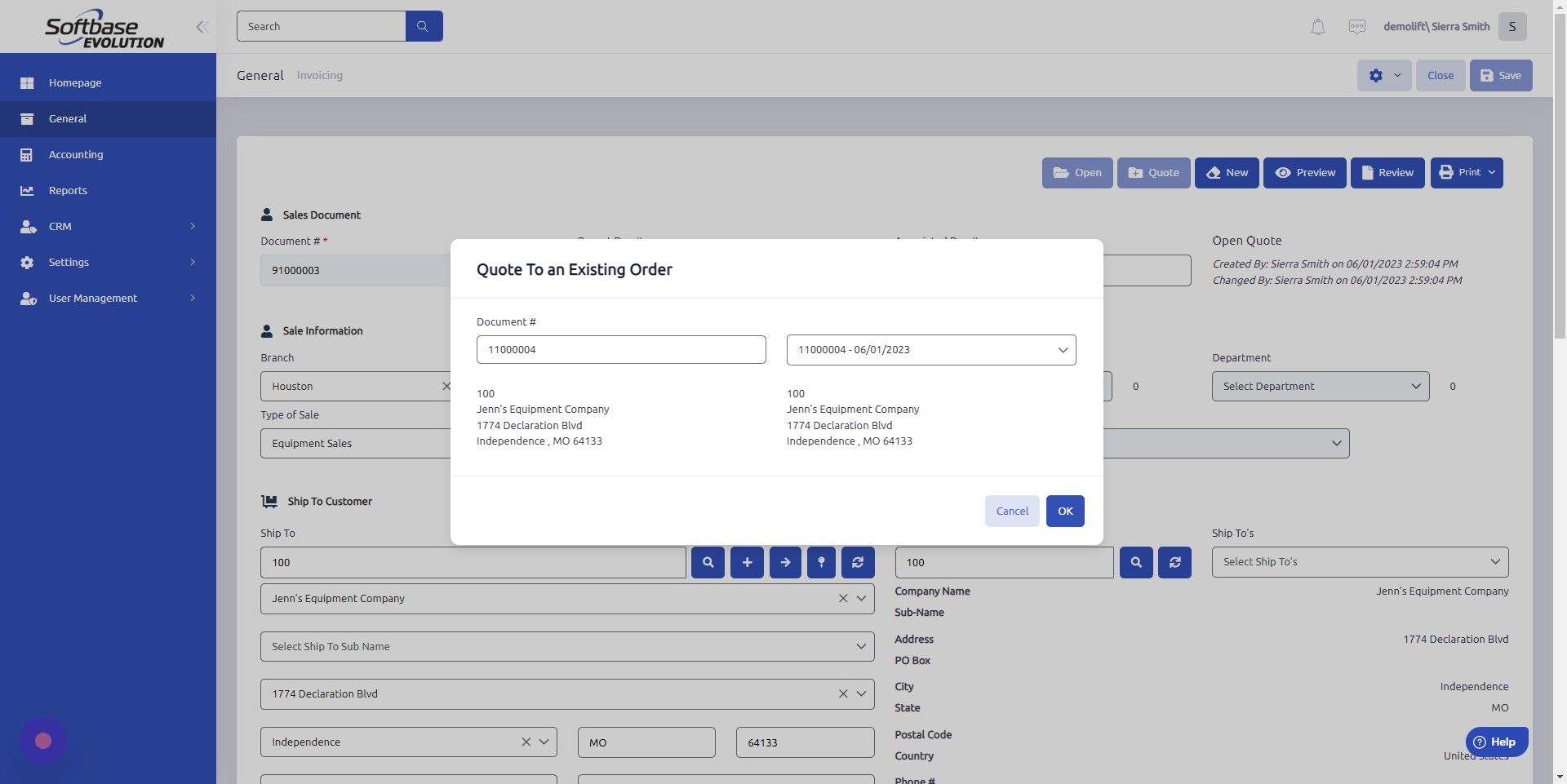This screenshot has width=1567, height=784.
Task: Open notifications via the bell icon
Action: click(x=1316, y=26)
